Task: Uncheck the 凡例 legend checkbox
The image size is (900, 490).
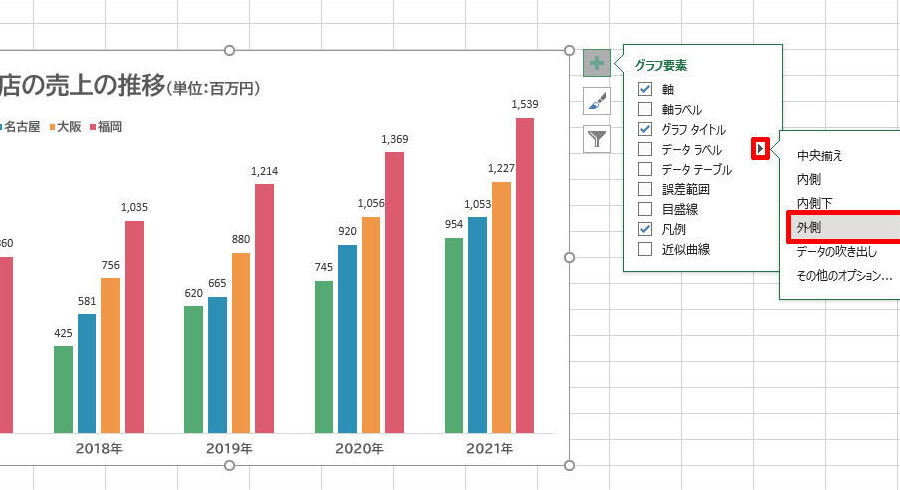Action: tap(645, 229)
